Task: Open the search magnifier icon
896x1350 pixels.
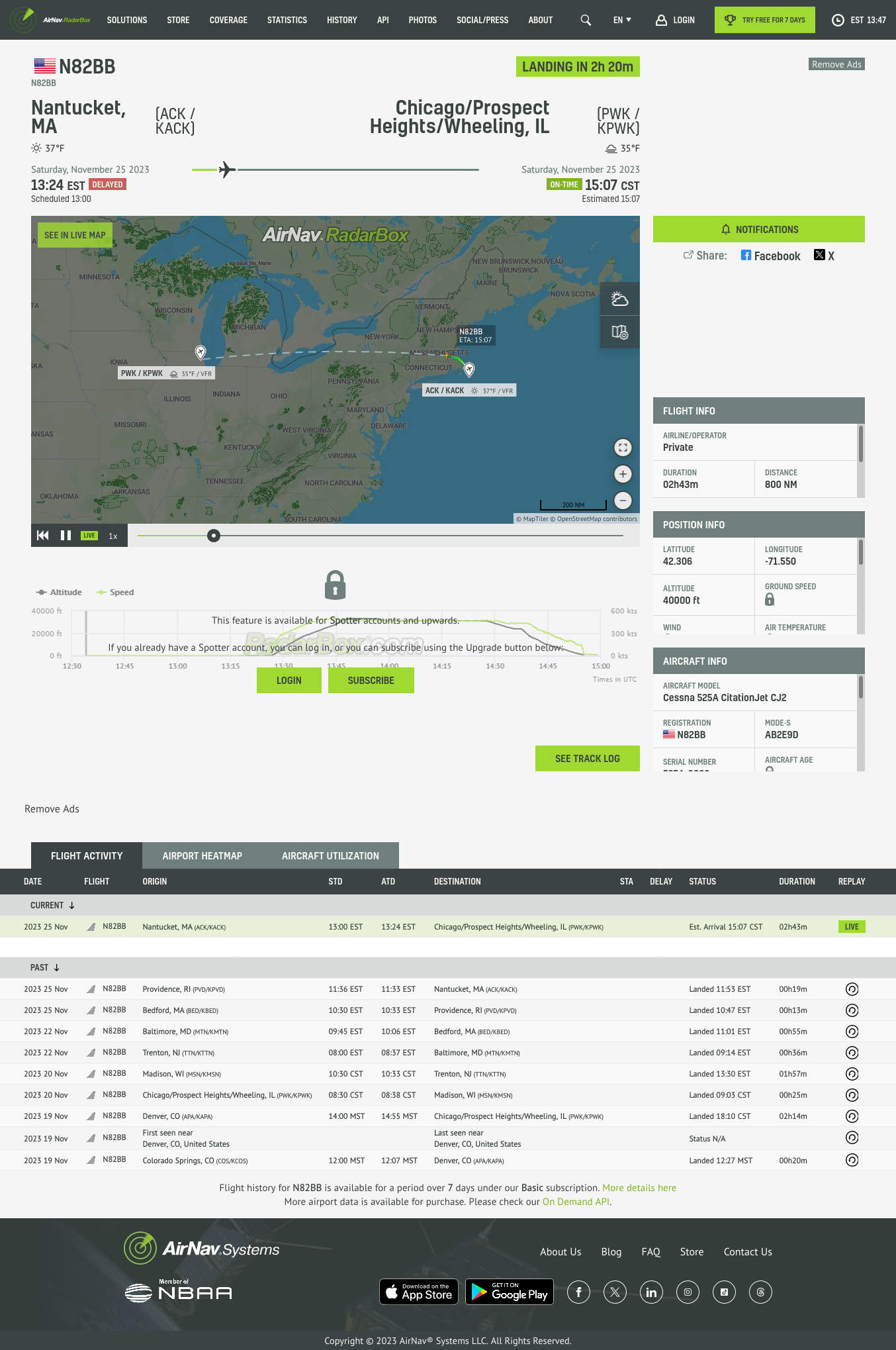Action: [x=586, y=20]
